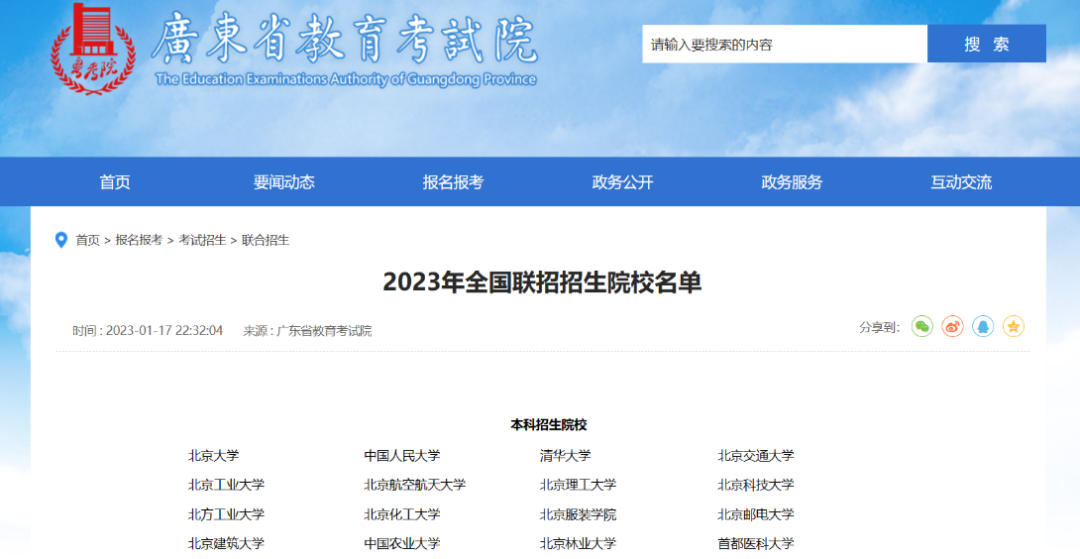Image resolution: width=1080 pixels, height=559 pixels.
Task: Share to QZone star icon
Action: click(x=1013, y=326)
